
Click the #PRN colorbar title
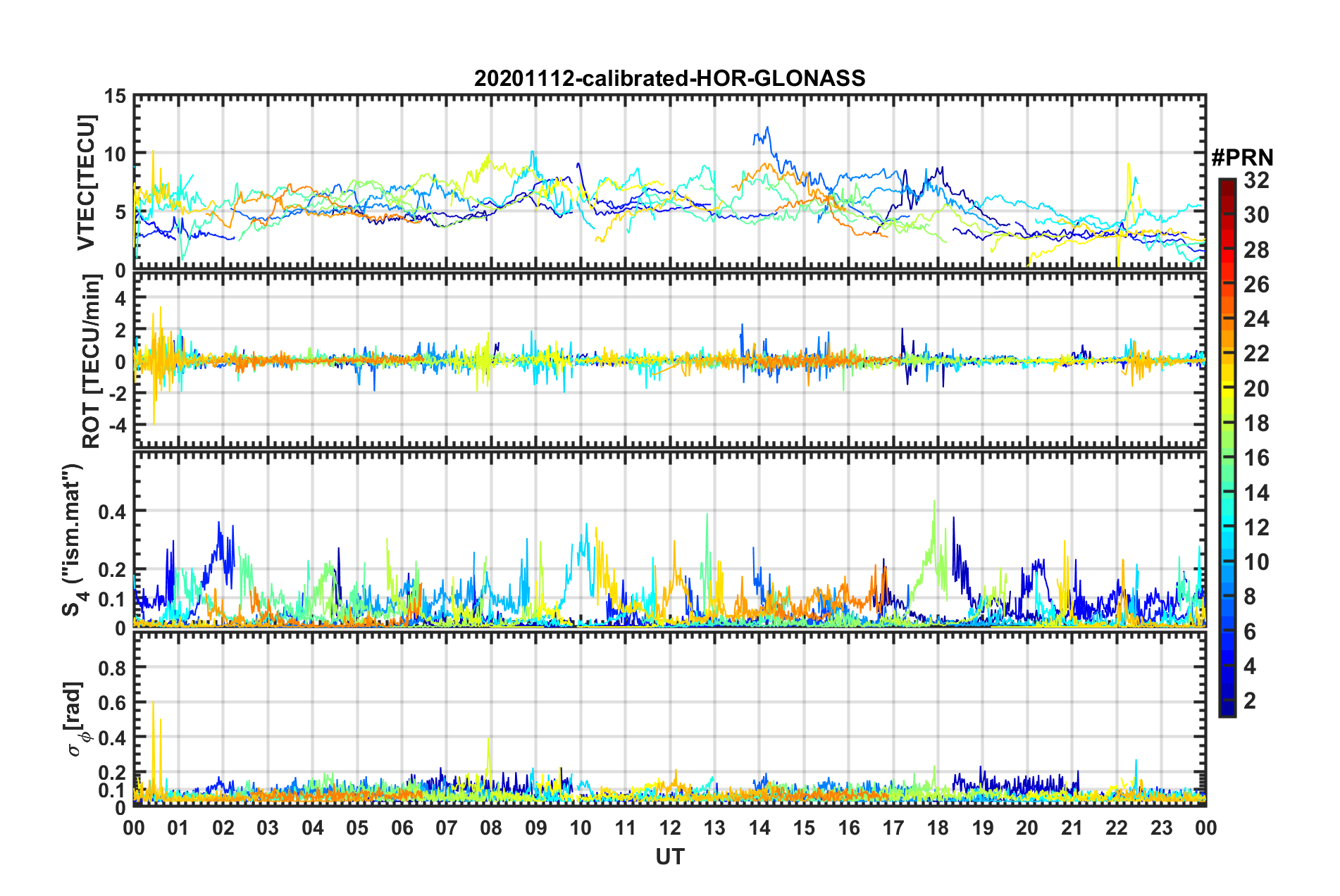pos(1242,158)
